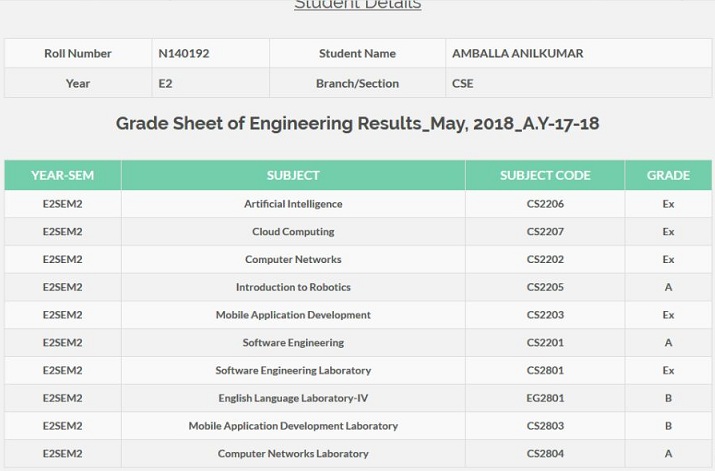Screen dimensions: 715x471
Task: Select the B grade for English Language Laboratory-IV
Action: 668,398
